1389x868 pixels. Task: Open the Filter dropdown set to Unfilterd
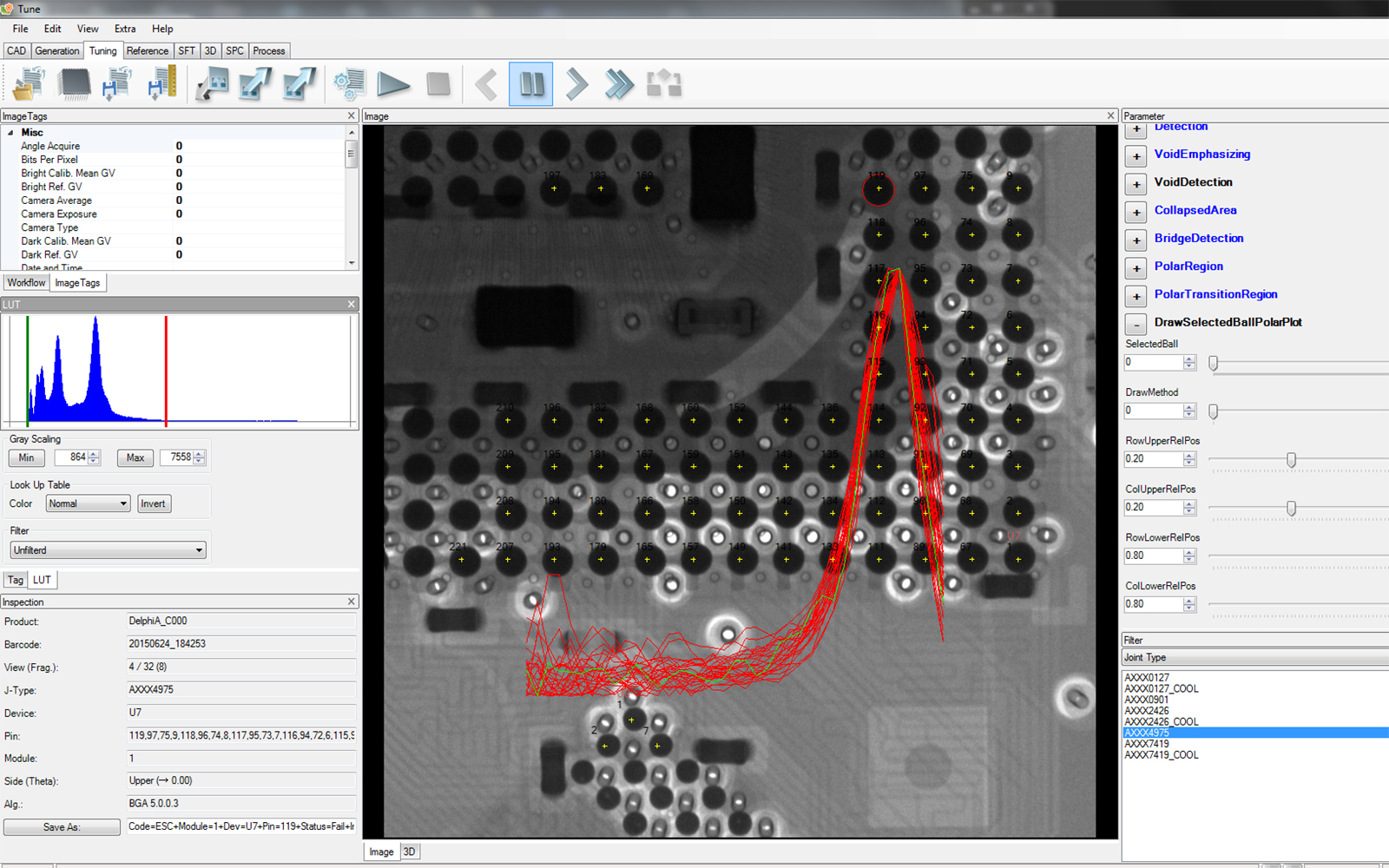point(109,550)
